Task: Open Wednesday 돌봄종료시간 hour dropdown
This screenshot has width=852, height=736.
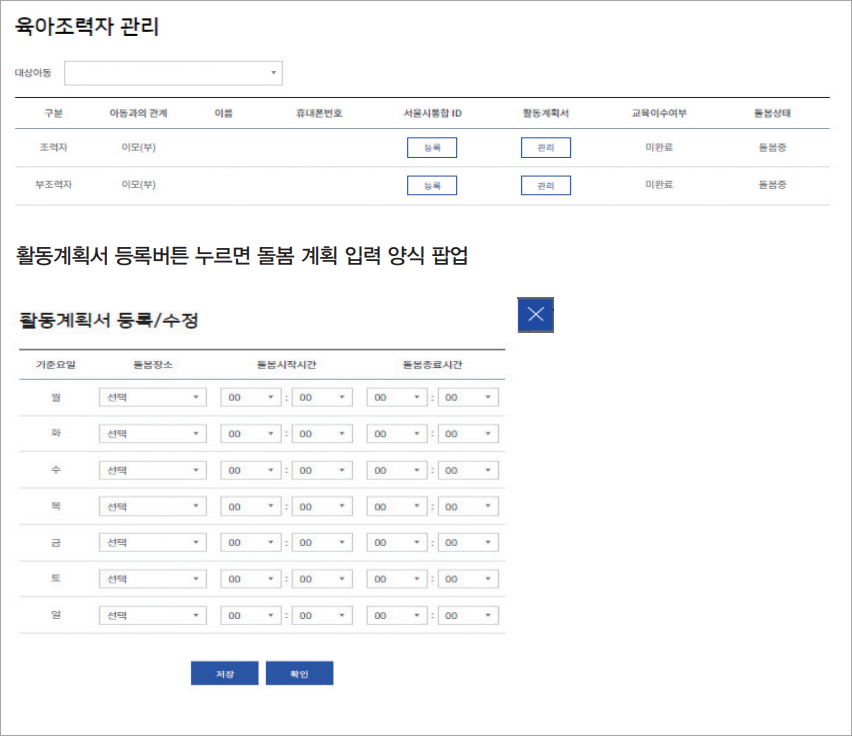Action: [397, 469]
